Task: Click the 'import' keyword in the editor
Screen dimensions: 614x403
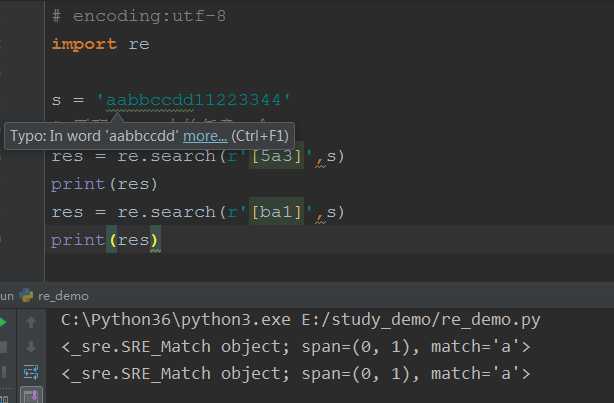Action: (84, 44)
